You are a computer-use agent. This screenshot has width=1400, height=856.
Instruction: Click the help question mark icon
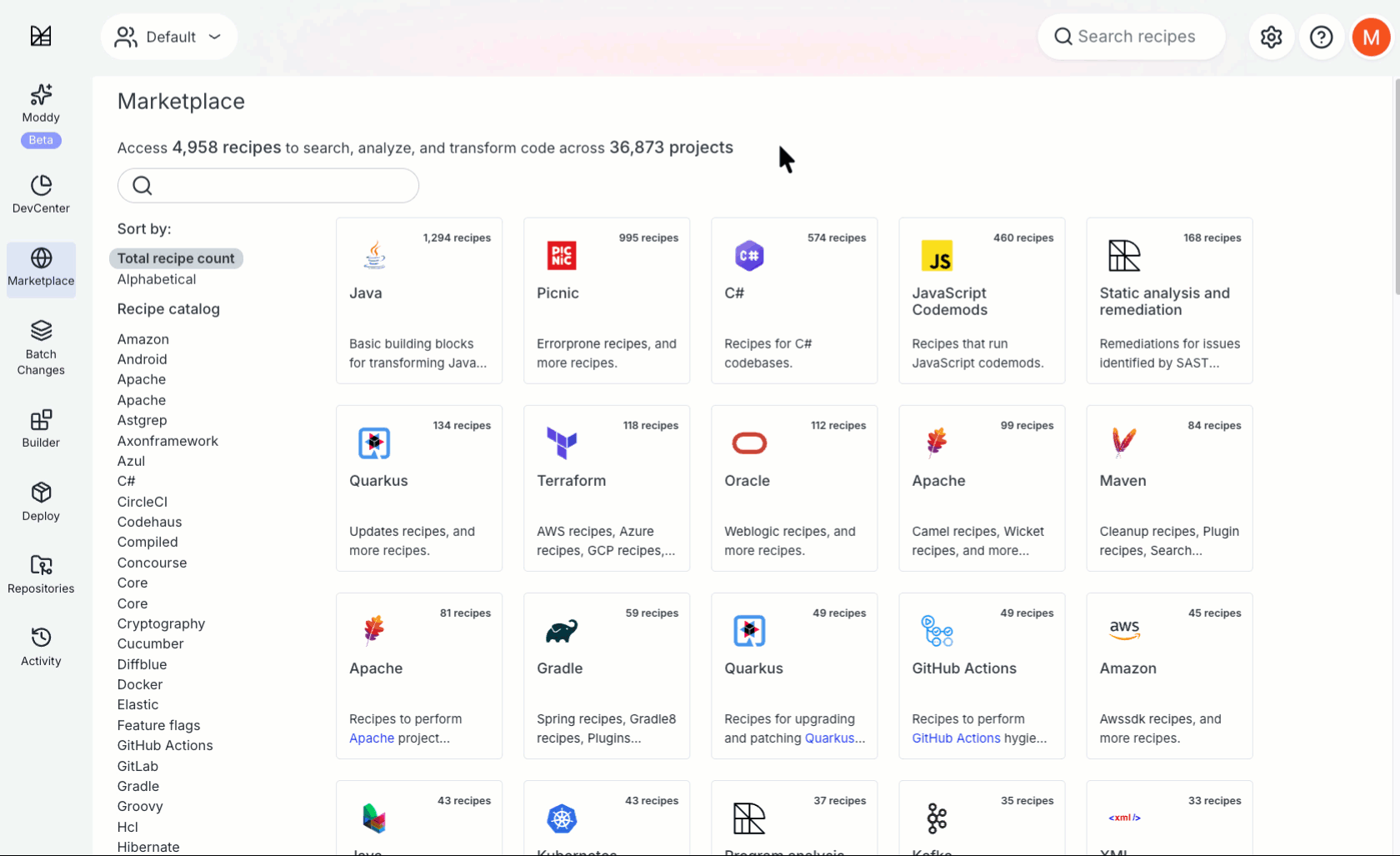[1321, 37]
